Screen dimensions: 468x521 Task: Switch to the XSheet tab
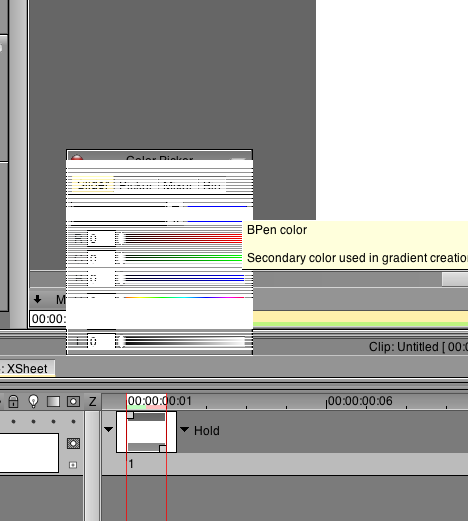[x=27, y=369]
